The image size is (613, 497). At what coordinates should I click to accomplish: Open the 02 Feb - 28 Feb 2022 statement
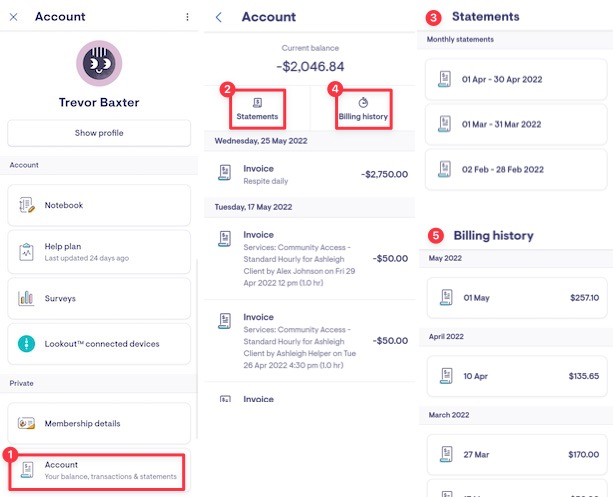point(515,169)
